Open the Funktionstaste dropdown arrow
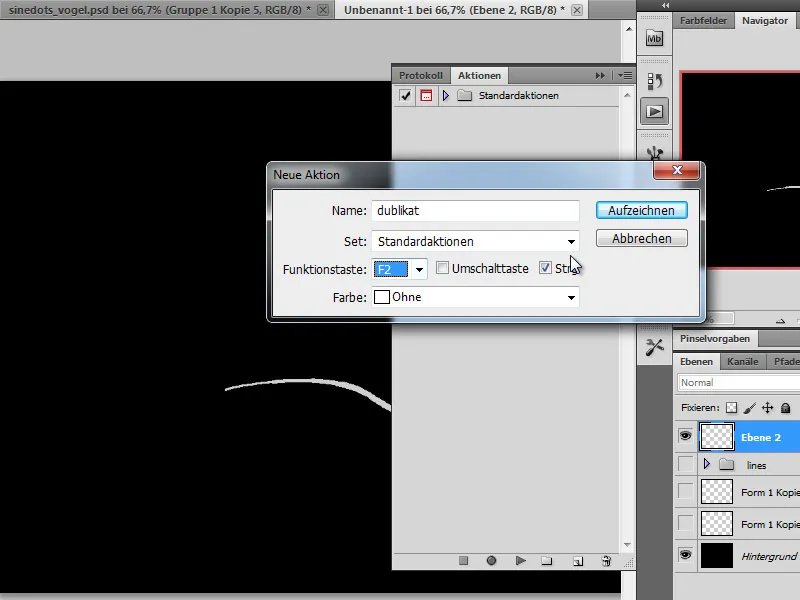Image resolution: width=800 pixels, height=600 pixels. tap(419, 269)
